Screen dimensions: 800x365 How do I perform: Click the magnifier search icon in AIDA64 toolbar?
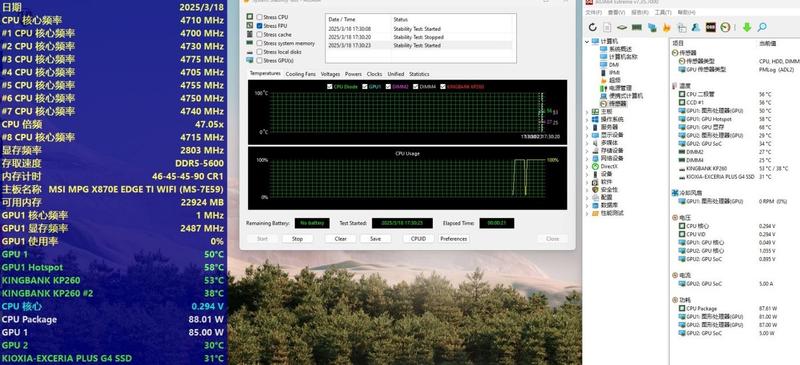click(x=762, y=28)
